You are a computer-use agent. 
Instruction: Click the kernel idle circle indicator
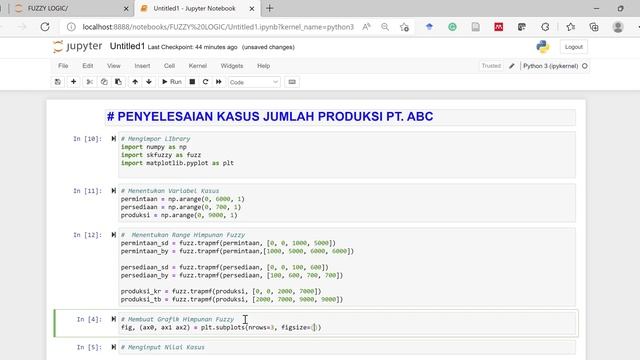(585, 66)
